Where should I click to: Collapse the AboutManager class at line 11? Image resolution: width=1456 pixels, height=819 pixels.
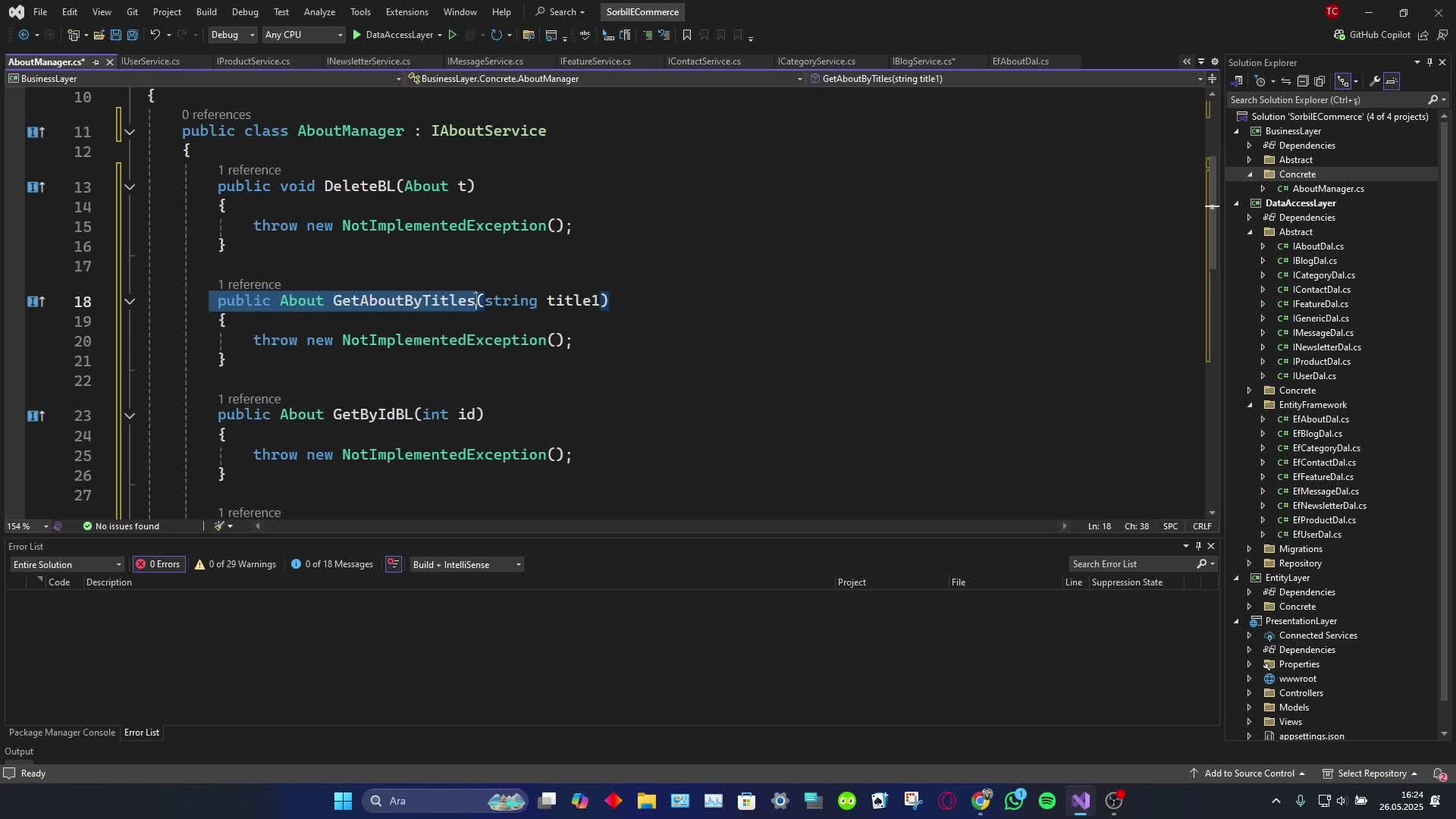tap(130, 132)
